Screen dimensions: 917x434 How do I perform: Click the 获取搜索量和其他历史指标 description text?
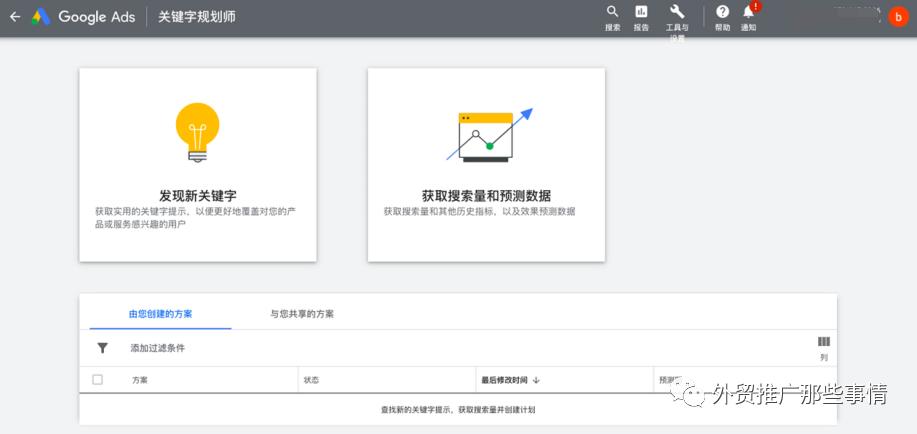point(480,211)
